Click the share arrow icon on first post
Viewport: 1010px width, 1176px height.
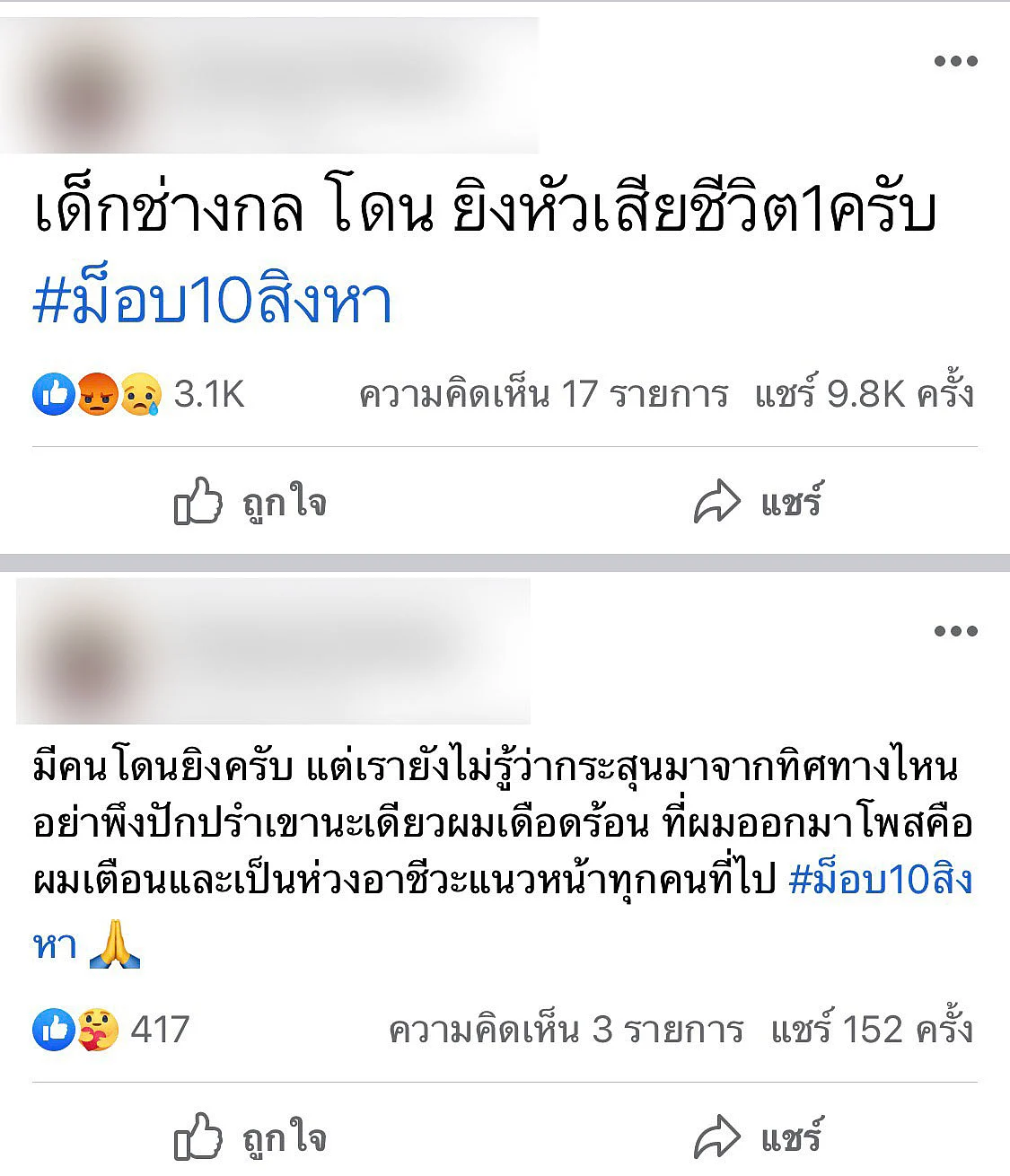[x=717, y=503]
